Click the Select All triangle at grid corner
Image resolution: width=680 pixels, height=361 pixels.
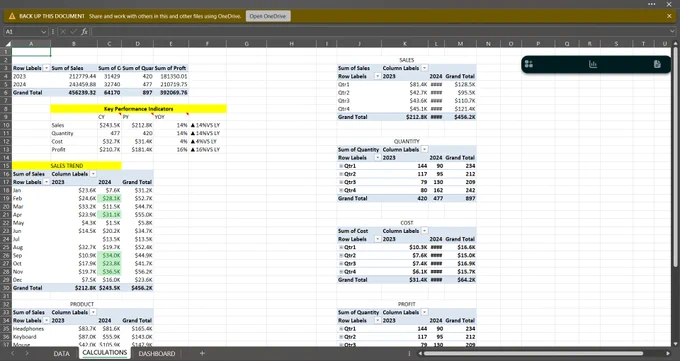click(8, 43)
